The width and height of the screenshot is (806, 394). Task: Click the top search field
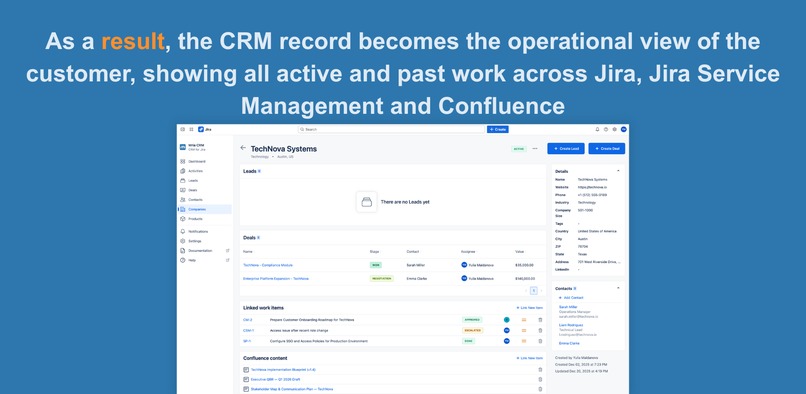(391, 130)
